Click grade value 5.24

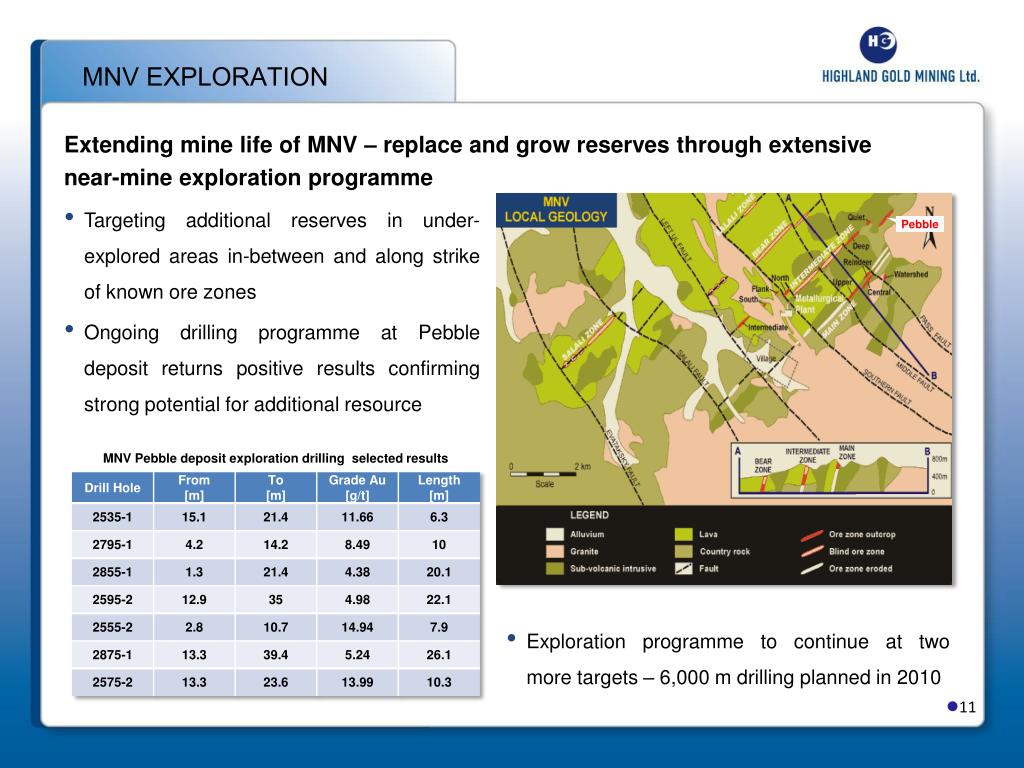(357, 654)
